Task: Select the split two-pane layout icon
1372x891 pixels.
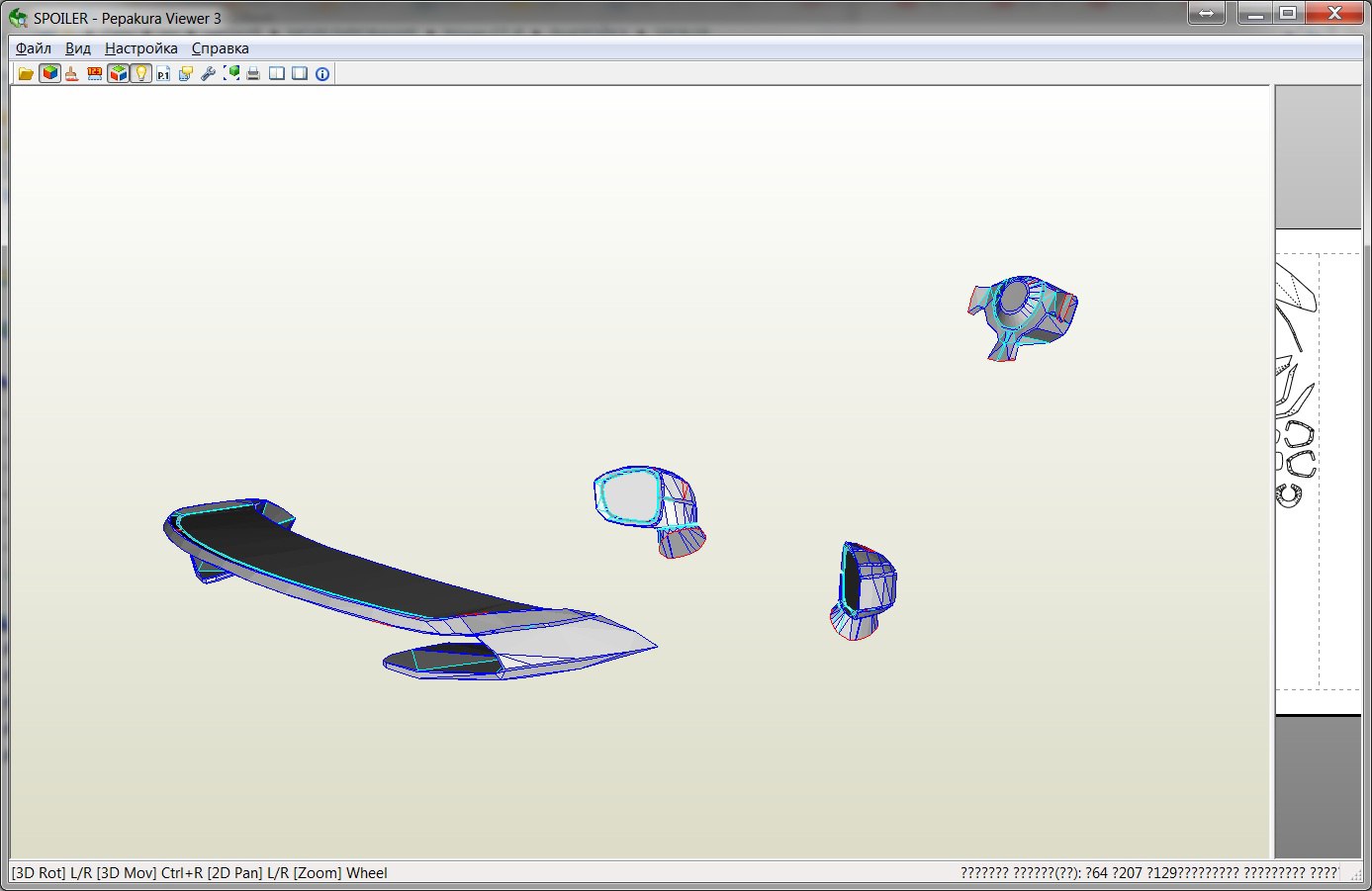Action: coord(277,73)
